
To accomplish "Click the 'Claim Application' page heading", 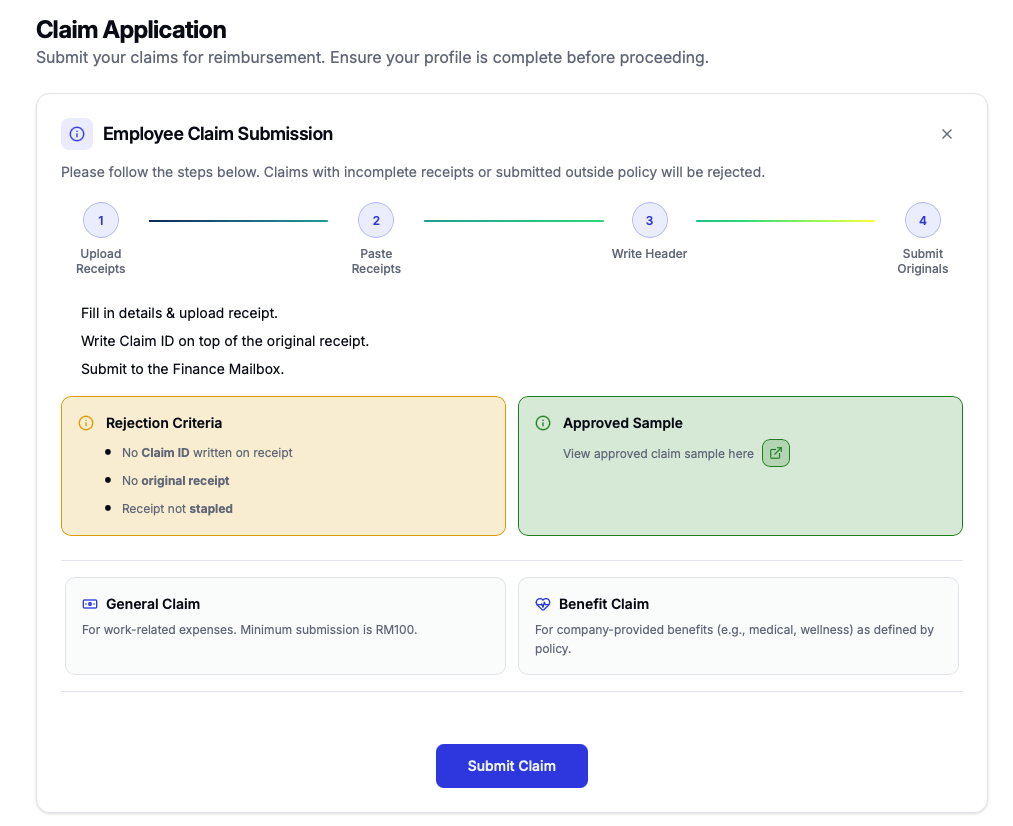I will 131,30.
